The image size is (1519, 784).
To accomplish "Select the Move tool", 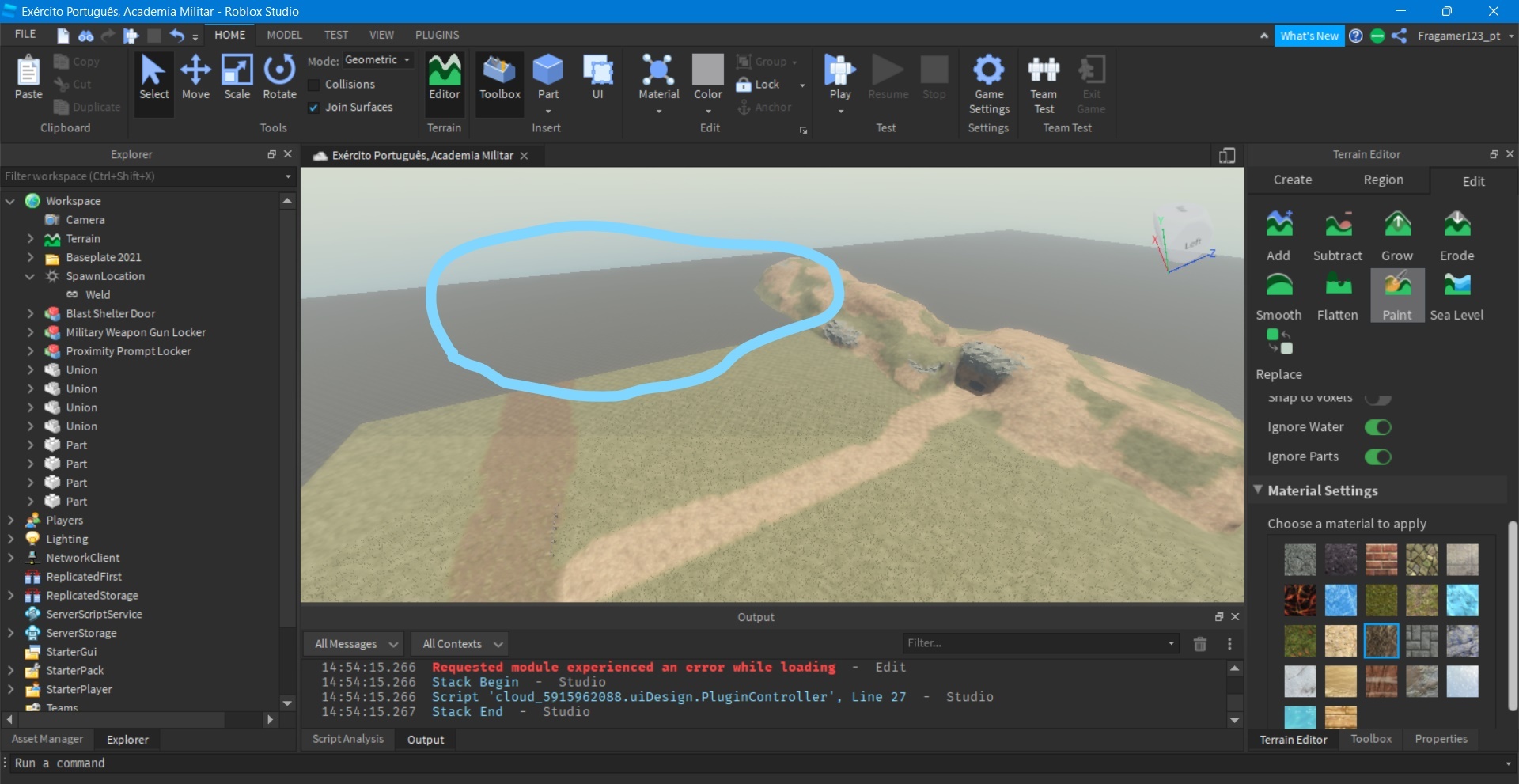I will (x=195, y=78).
